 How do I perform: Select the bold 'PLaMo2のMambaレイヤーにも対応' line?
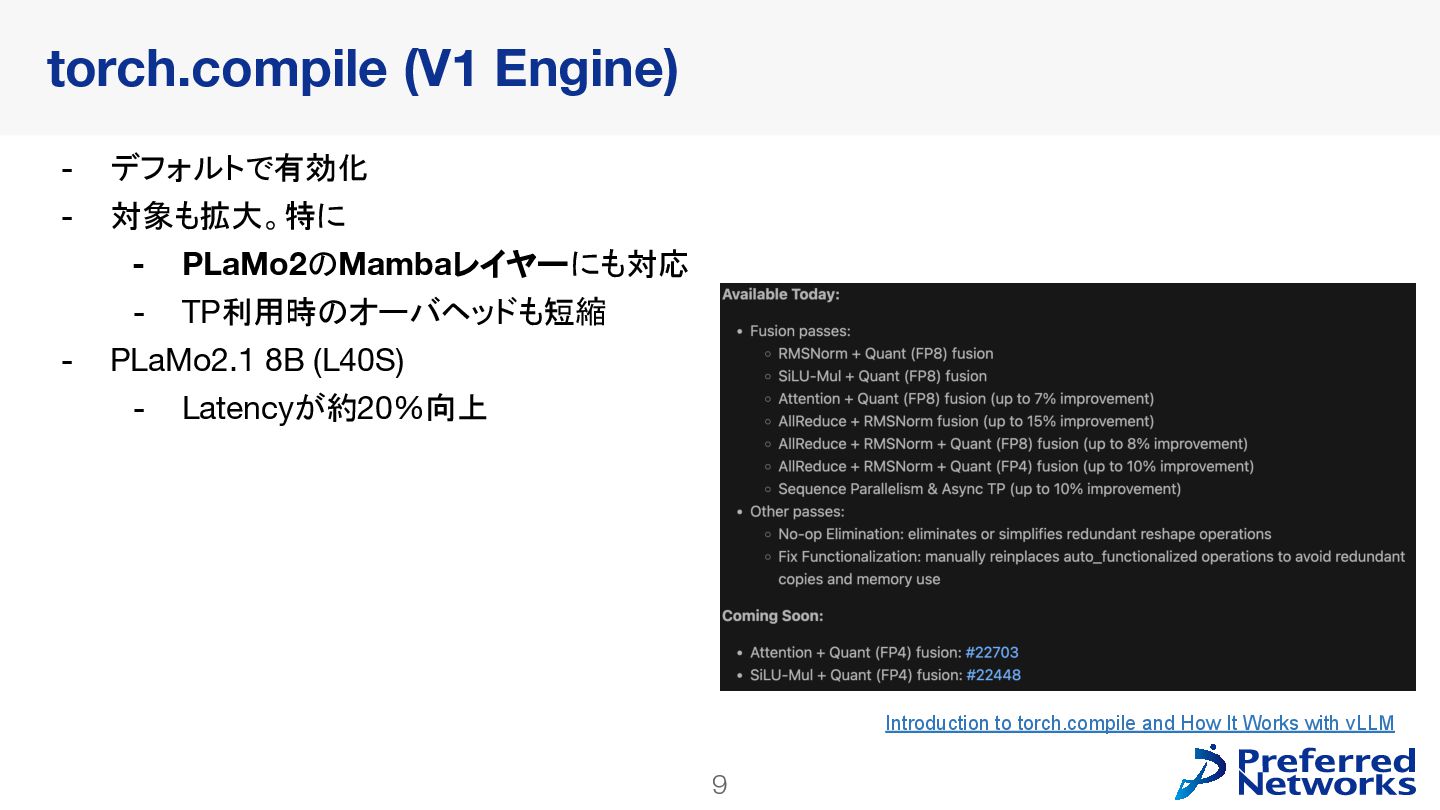(x=435, y=264)
